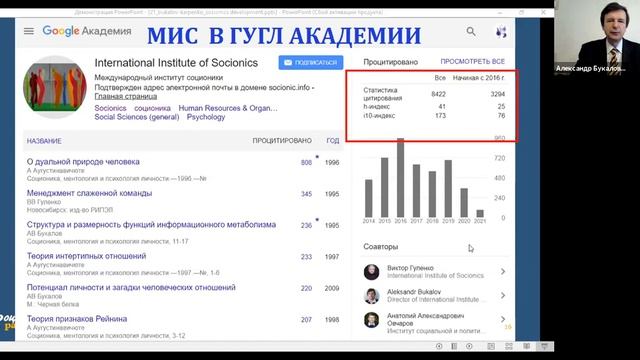Go to previous slide using status bar arrow

pyautogui.click(x=439, y=346)
